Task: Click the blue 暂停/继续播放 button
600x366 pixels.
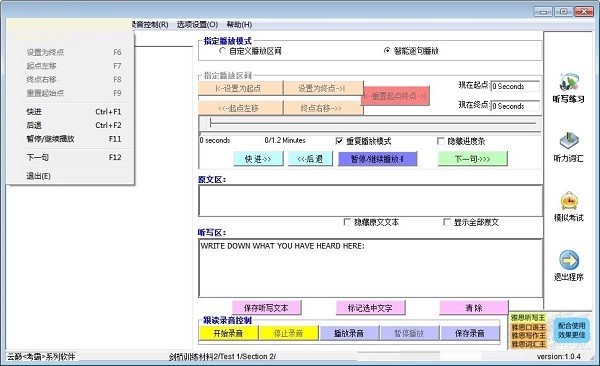Action: tap(377, 159)
